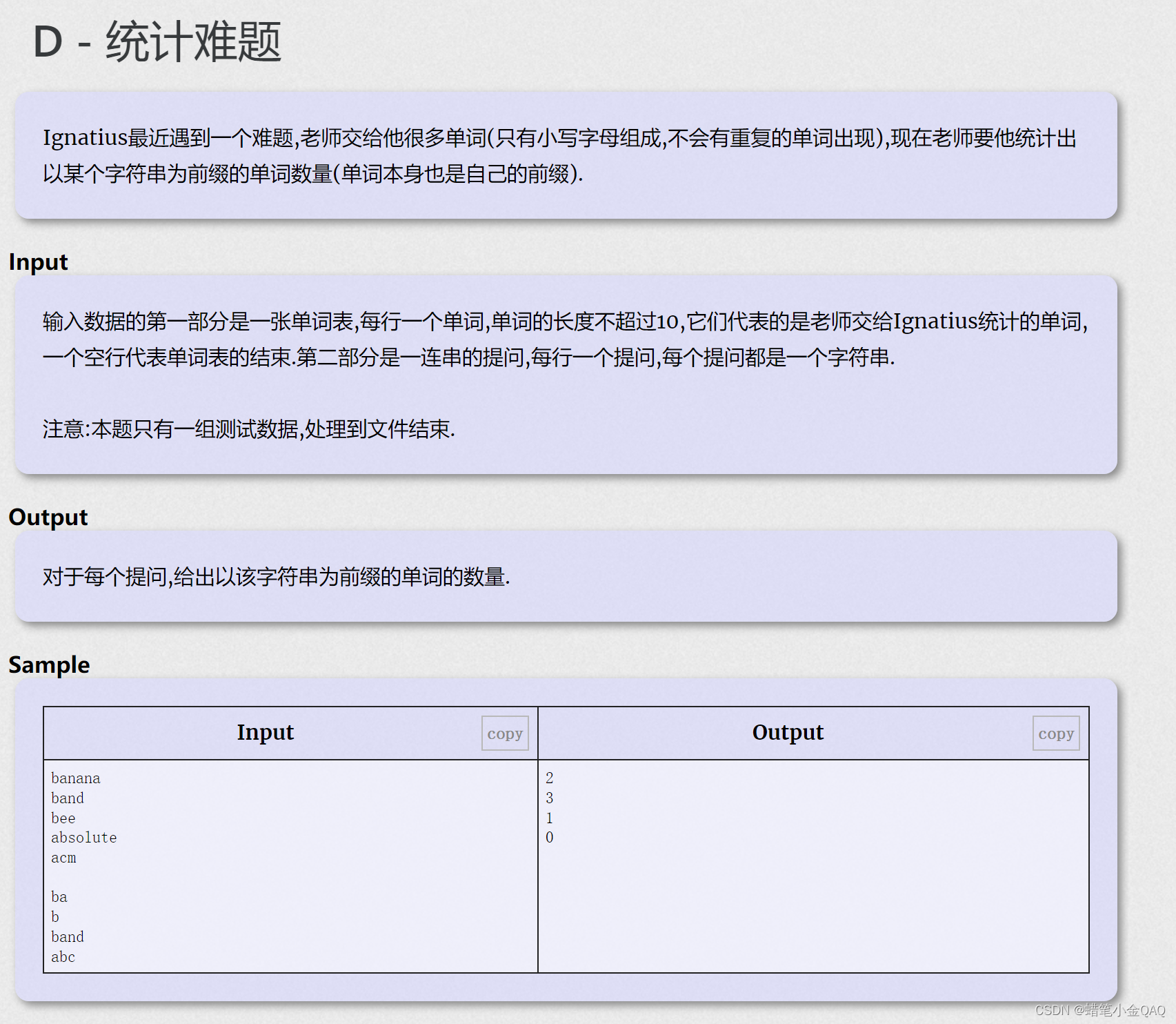Click the 'Input' table column header

(x=266, y=732)
